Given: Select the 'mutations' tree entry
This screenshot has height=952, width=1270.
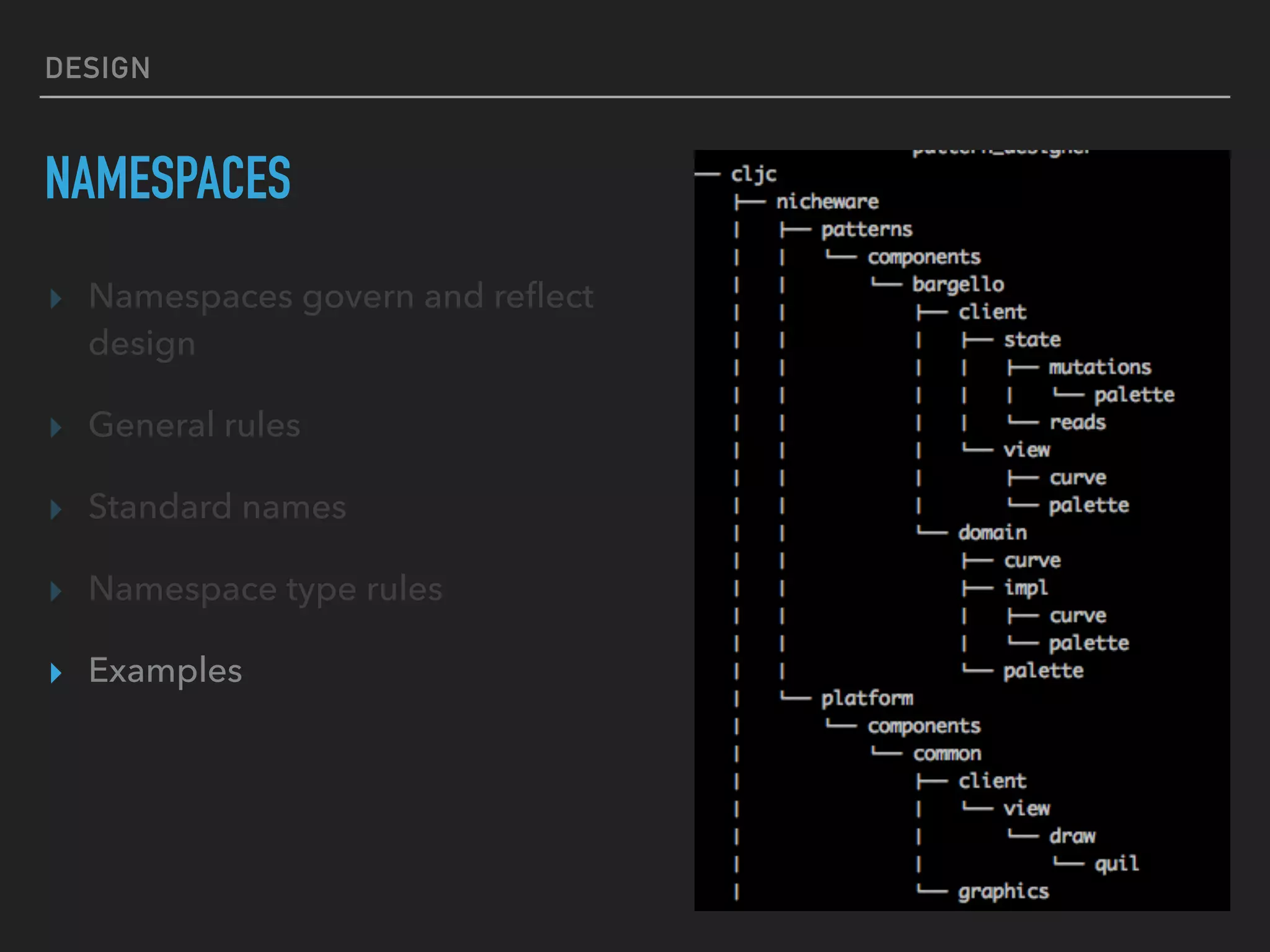Looking at the screenshot, I should tap(1100, 367).
